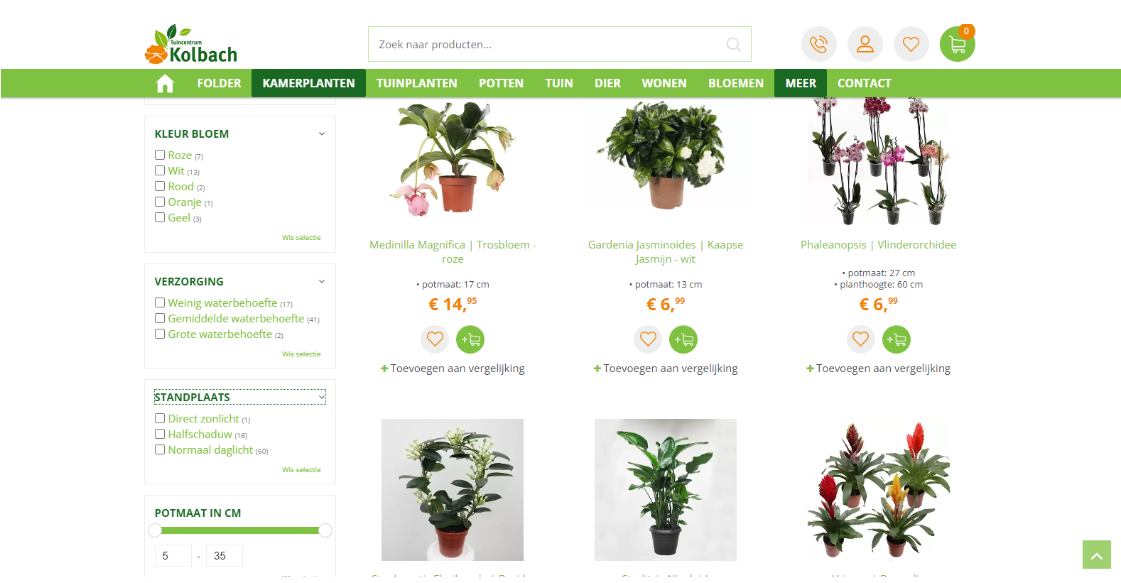Check the Roze flower color filter
The image size is (1121, 583).
pyautogui.click(x=160, y=155)
